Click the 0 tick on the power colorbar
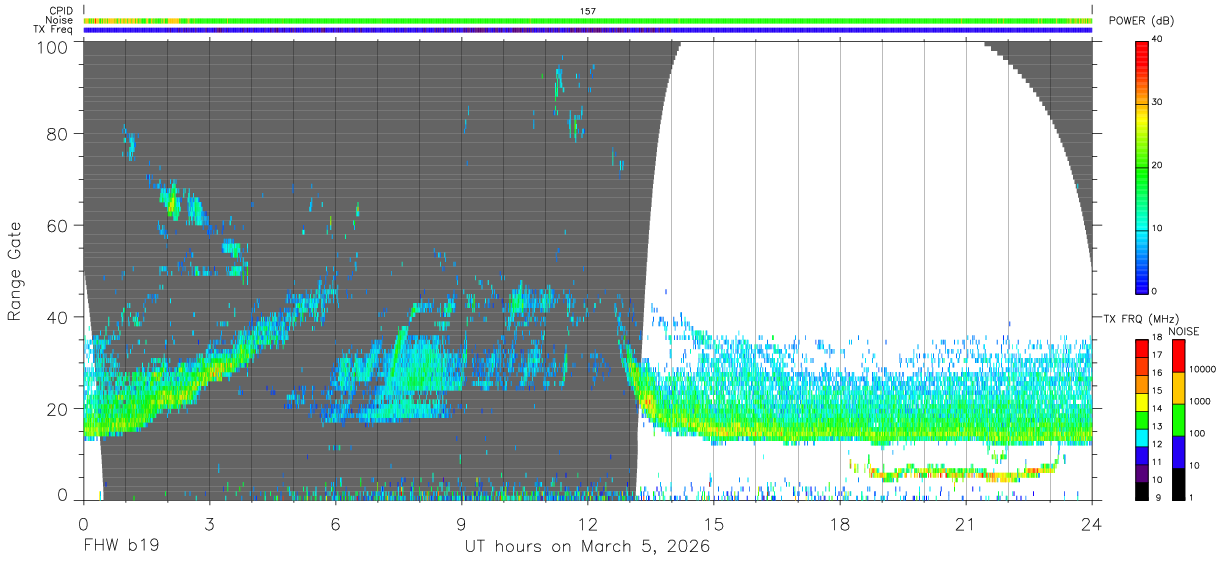 pos(1155,291)
